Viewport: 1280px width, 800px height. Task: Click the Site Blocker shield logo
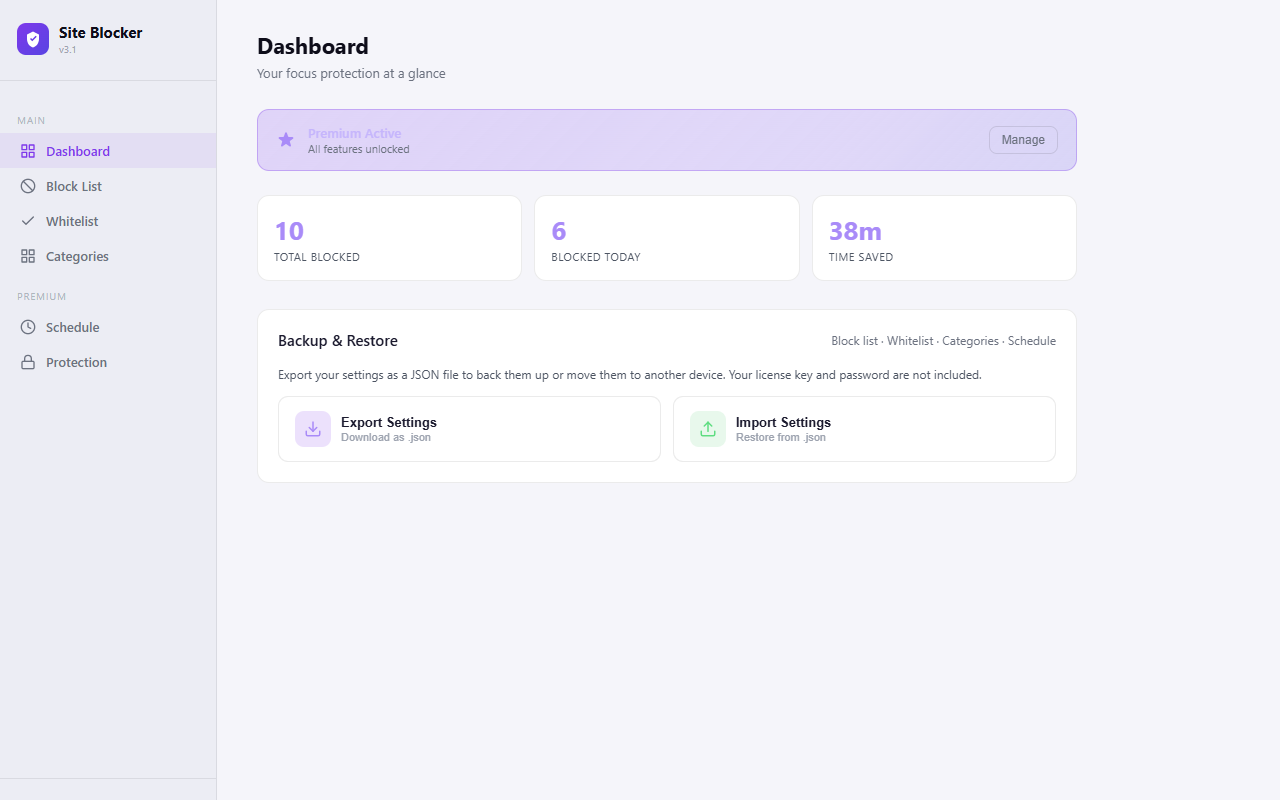pos(33,39)
